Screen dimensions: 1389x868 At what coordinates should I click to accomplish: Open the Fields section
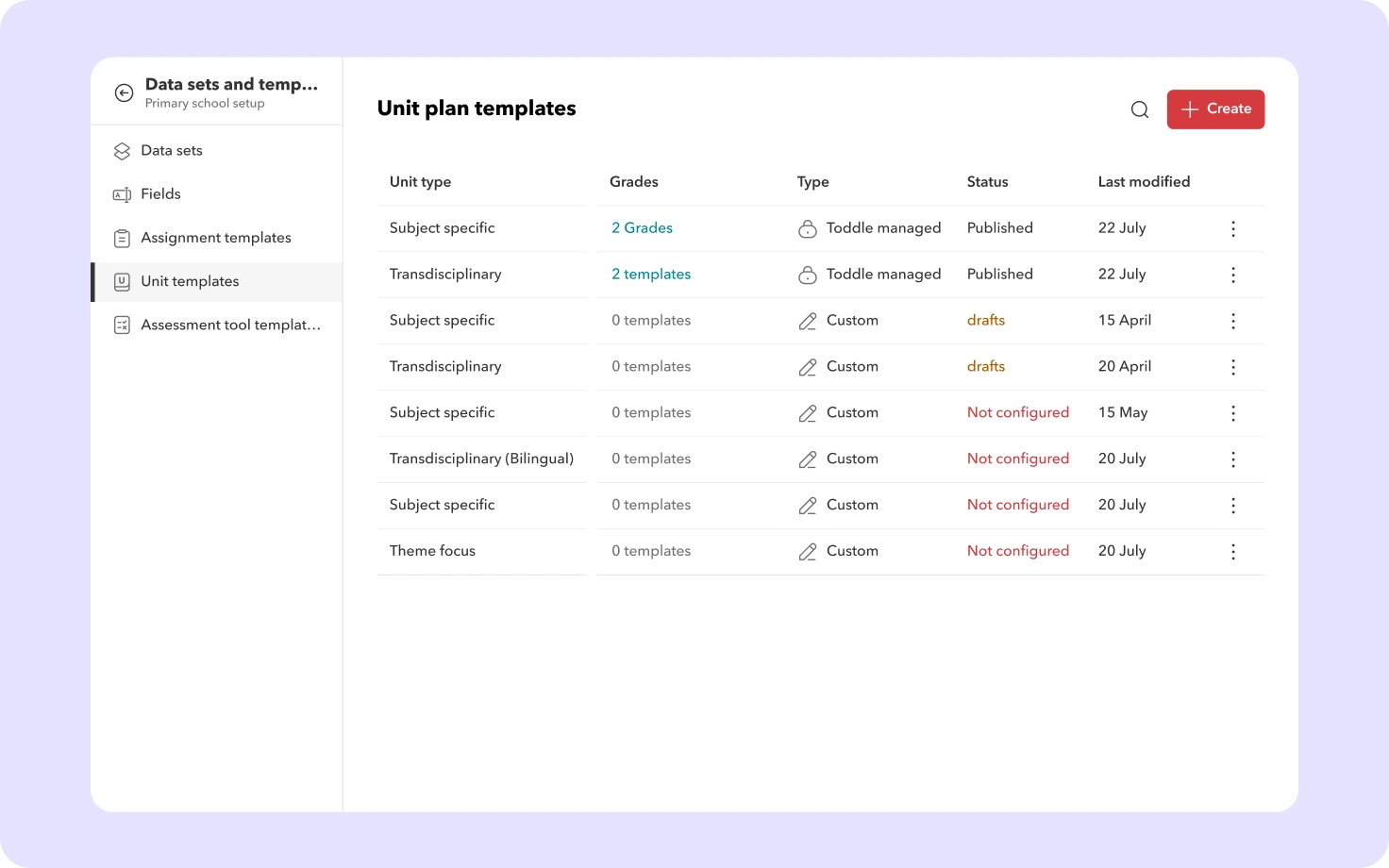217,194
